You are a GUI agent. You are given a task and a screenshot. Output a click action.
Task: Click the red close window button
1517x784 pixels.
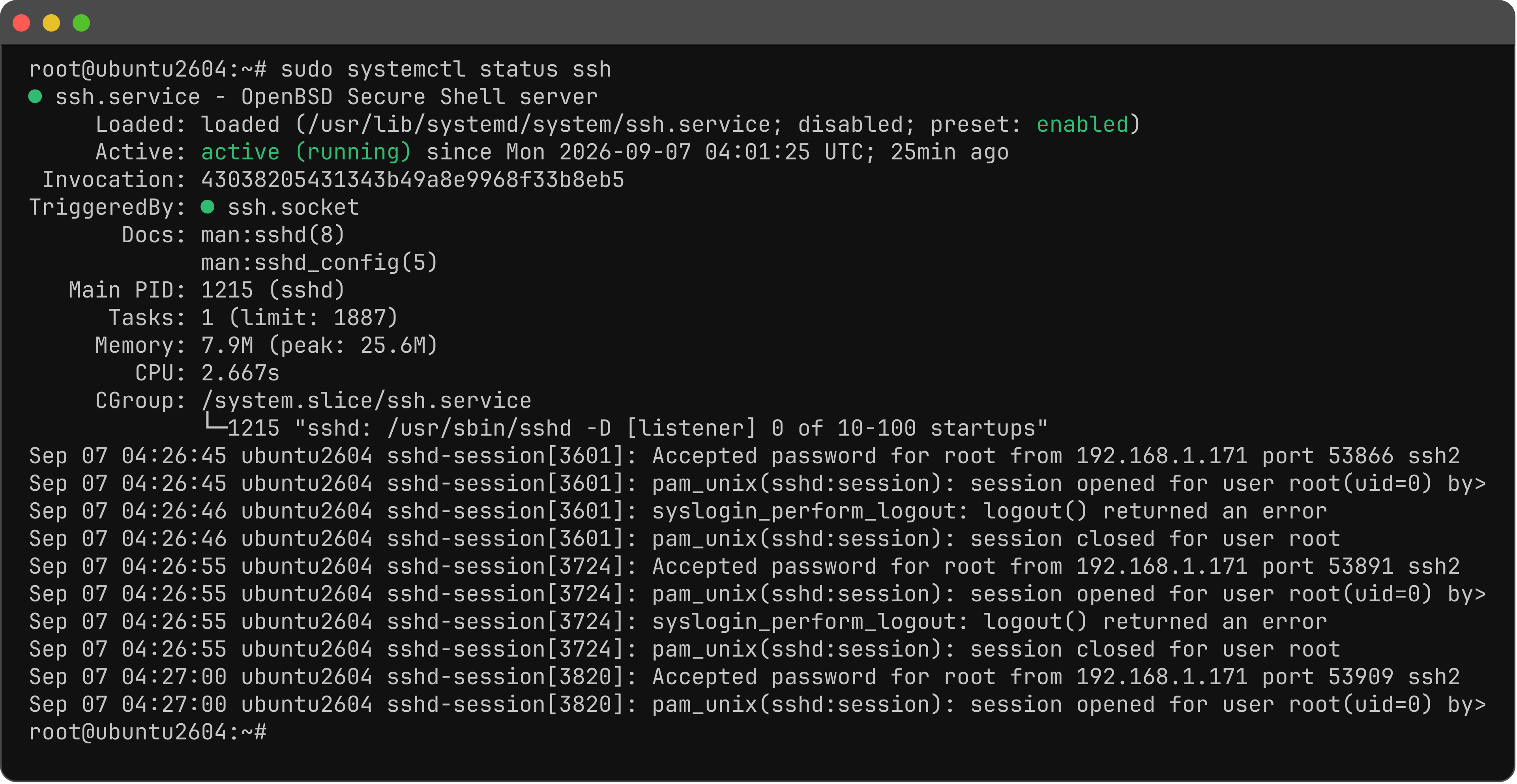[x=22, y=23]
